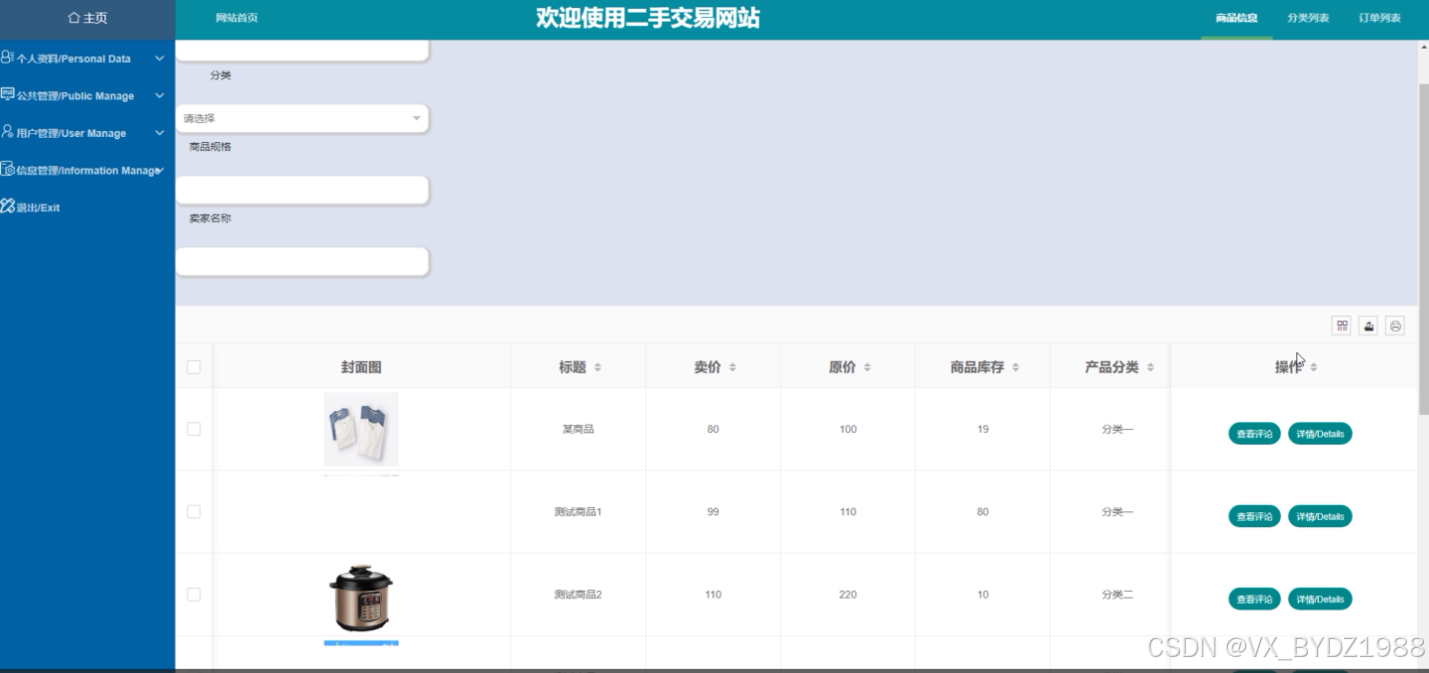The height and width of the screenshot is (673, 1429).
Task: Expand Personal Data menu chevron
Action: pyautogui.click(x=160, y=58)
